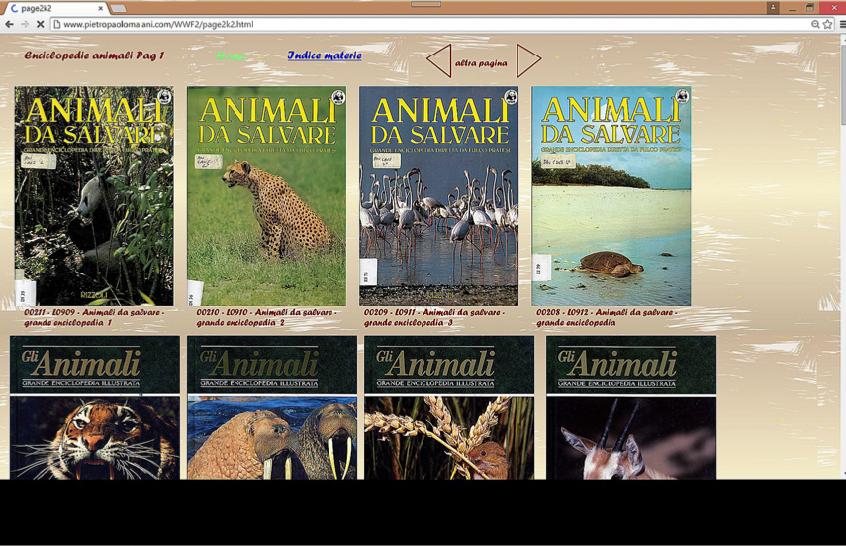Go back with the browser back arrow

click(9, 24)
